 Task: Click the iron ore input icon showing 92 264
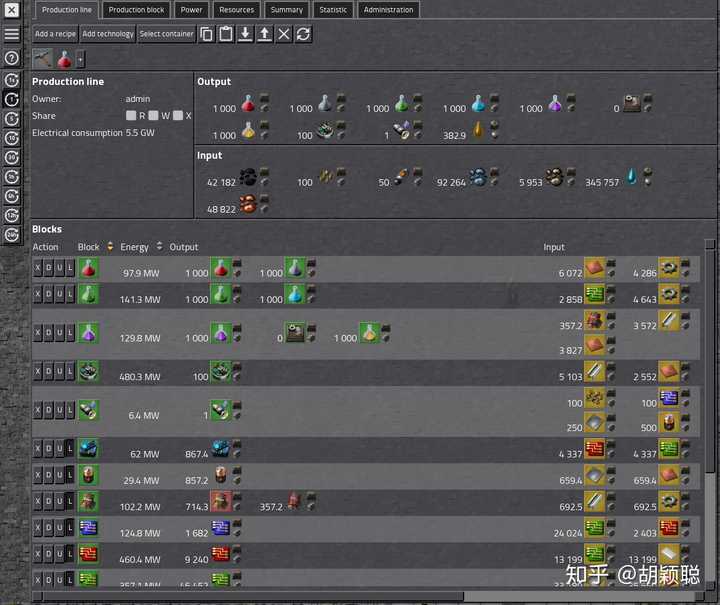tap(478, 177)
